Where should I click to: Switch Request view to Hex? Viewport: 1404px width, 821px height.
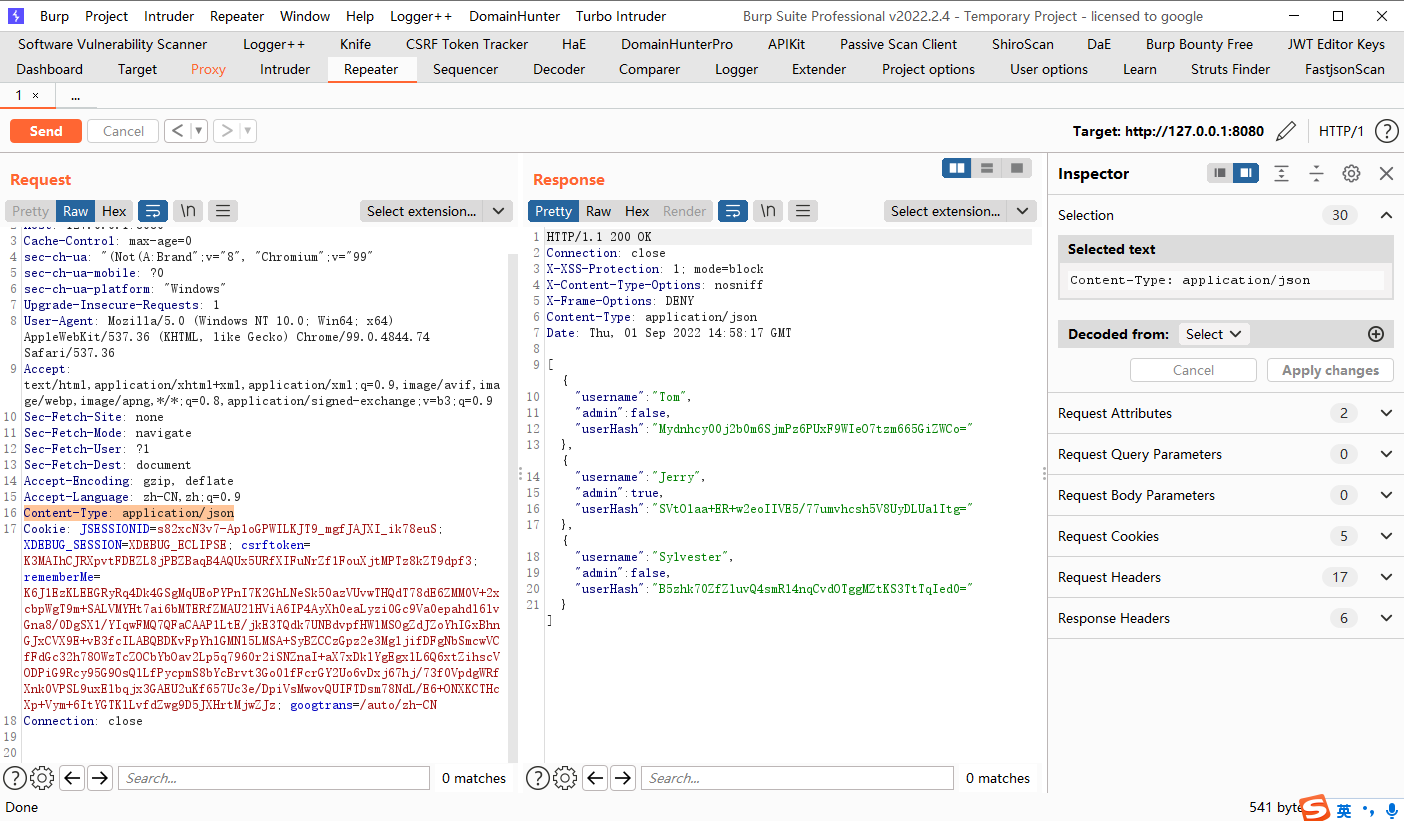tap(114, 211)
